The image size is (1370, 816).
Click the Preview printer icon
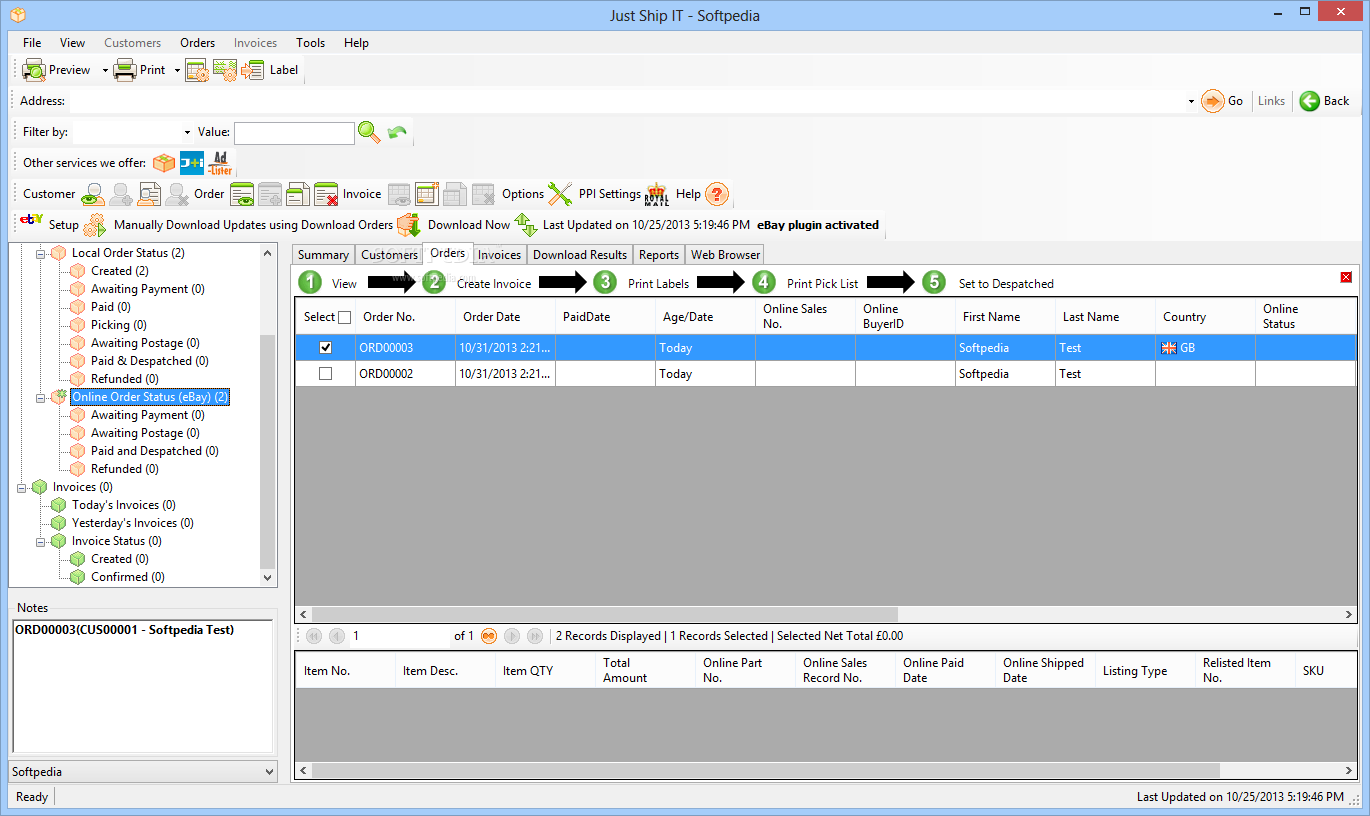tap(34, 70)
